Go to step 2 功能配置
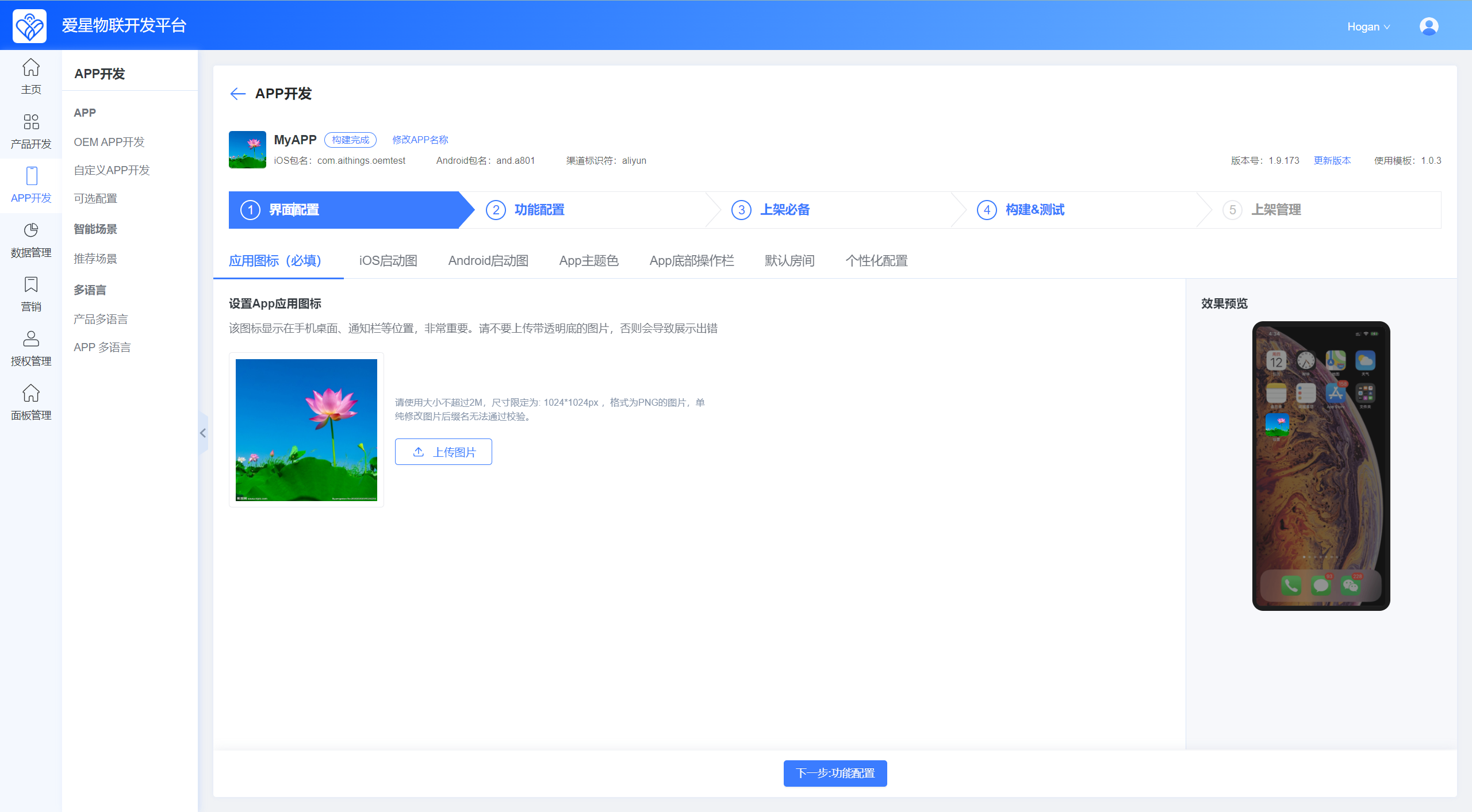 point(539,210)
